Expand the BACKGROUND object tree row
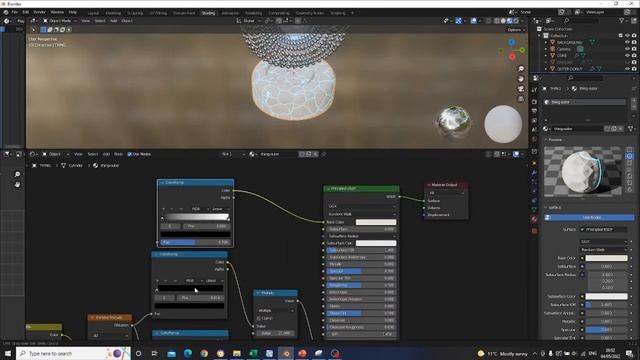This screenshot has width=640, height=360. pyautogui.click(x=546, y=42)
